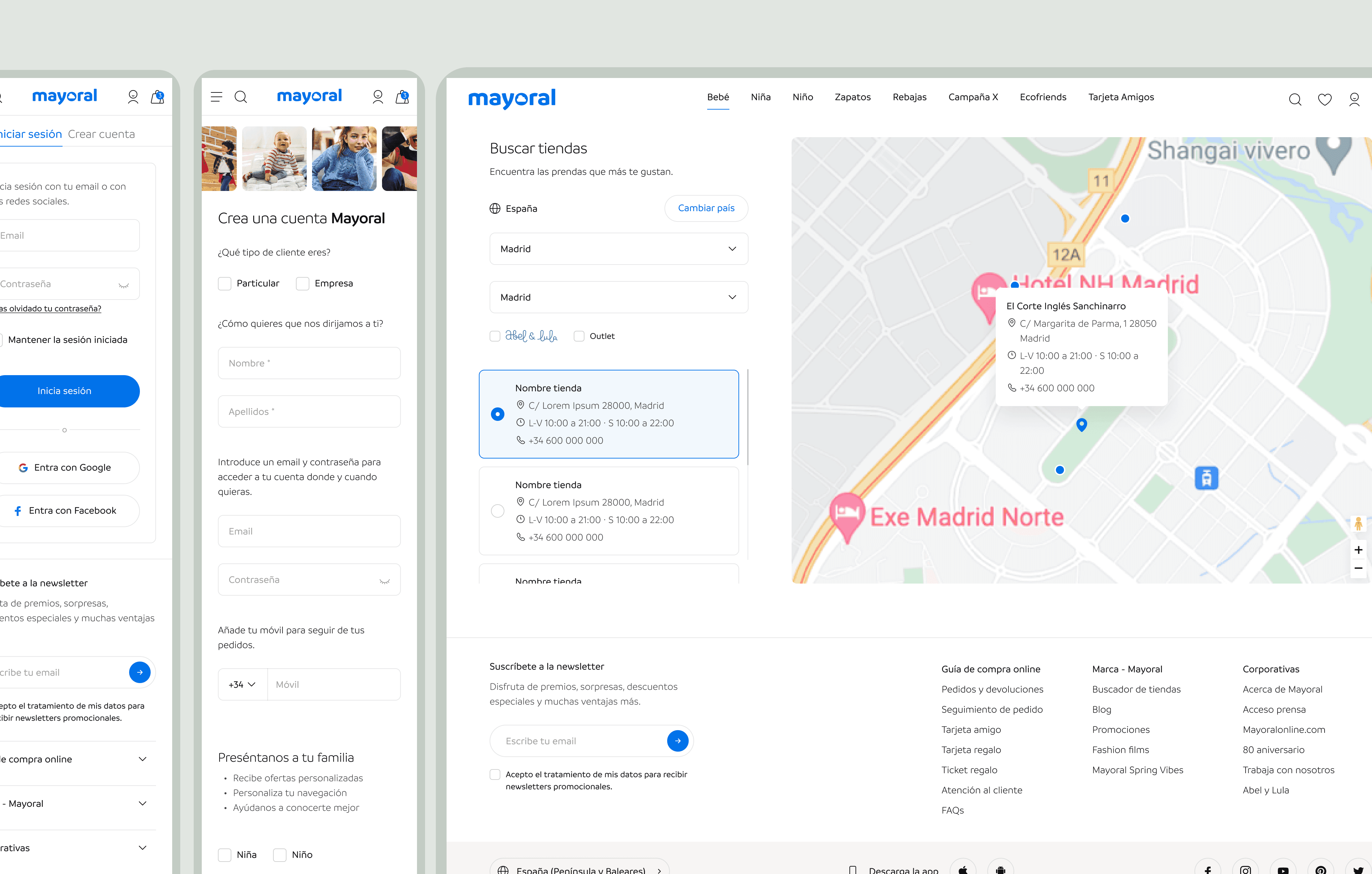Enable the Outlet filter checkbox

tap(579, 336)
